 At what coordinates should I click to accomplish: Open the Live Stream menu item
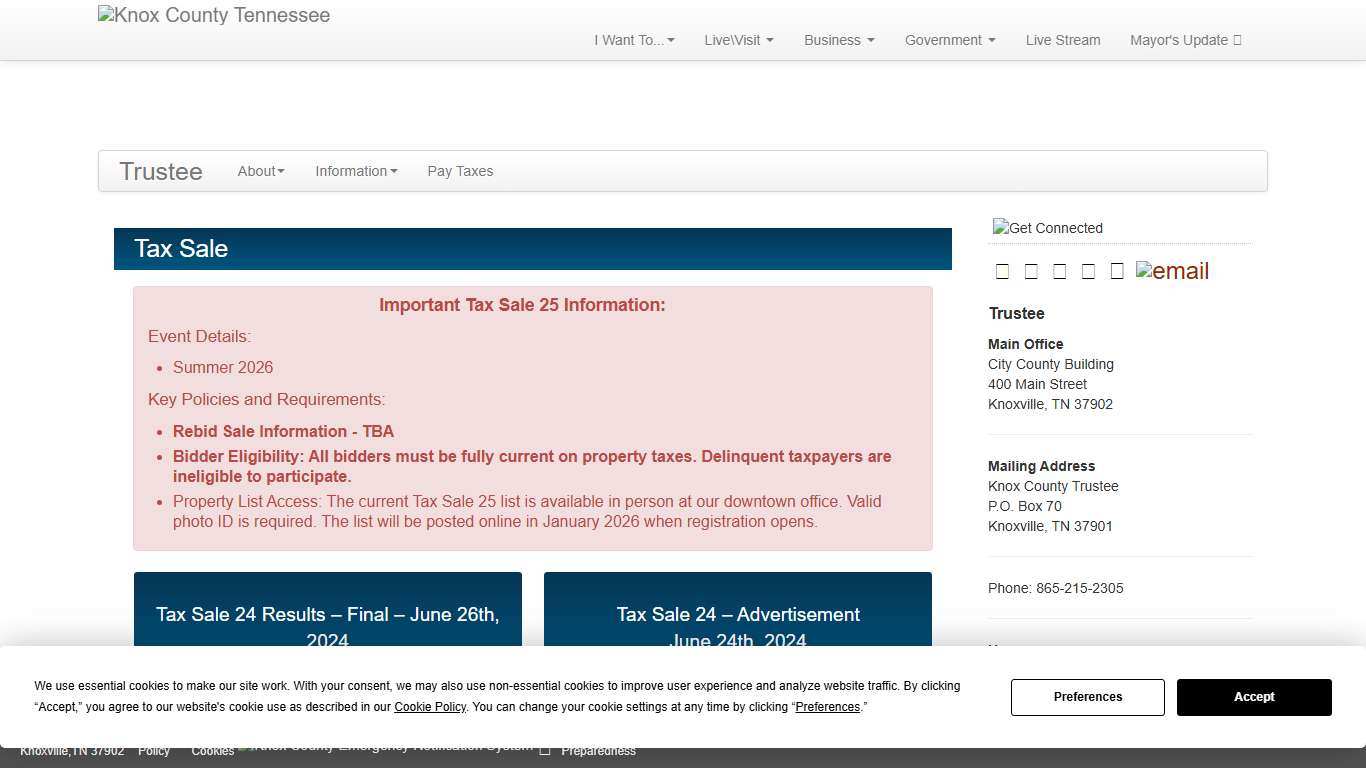(x=1062, y=40)
